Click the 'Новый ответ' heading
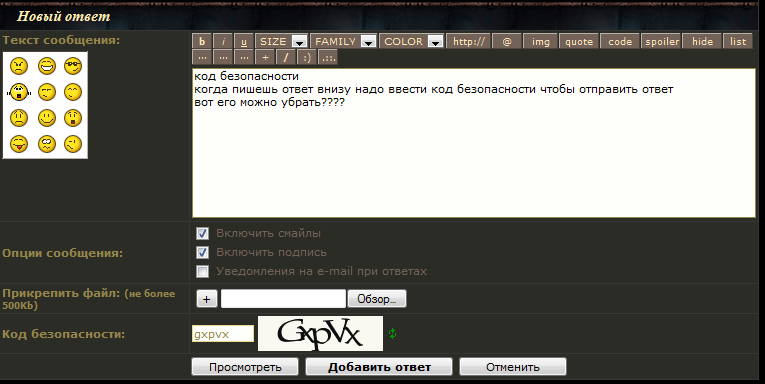Viewport: 765px width, 384px height. tap(63, 17)
